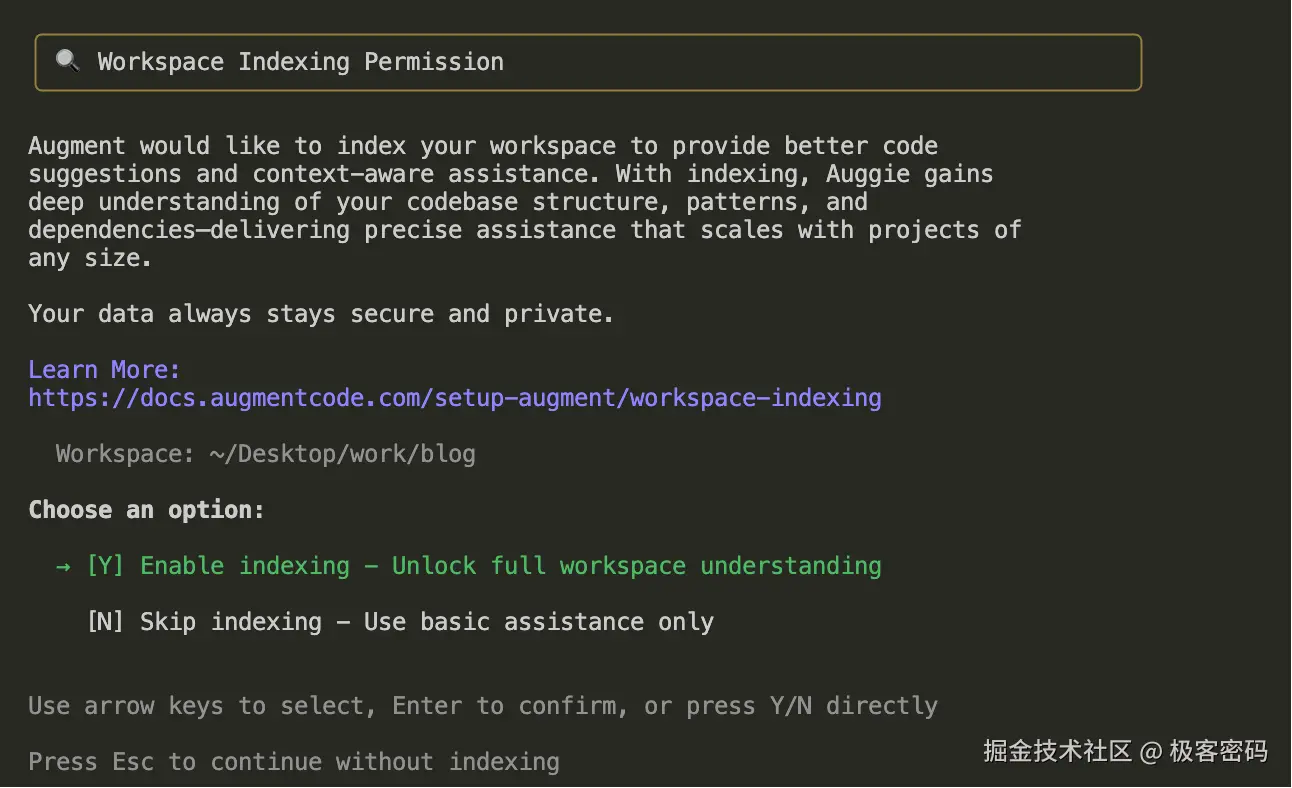The image size is (1292, 788).
Task: Click the "Learn More:" label
Action: click(x=104, y=370)
